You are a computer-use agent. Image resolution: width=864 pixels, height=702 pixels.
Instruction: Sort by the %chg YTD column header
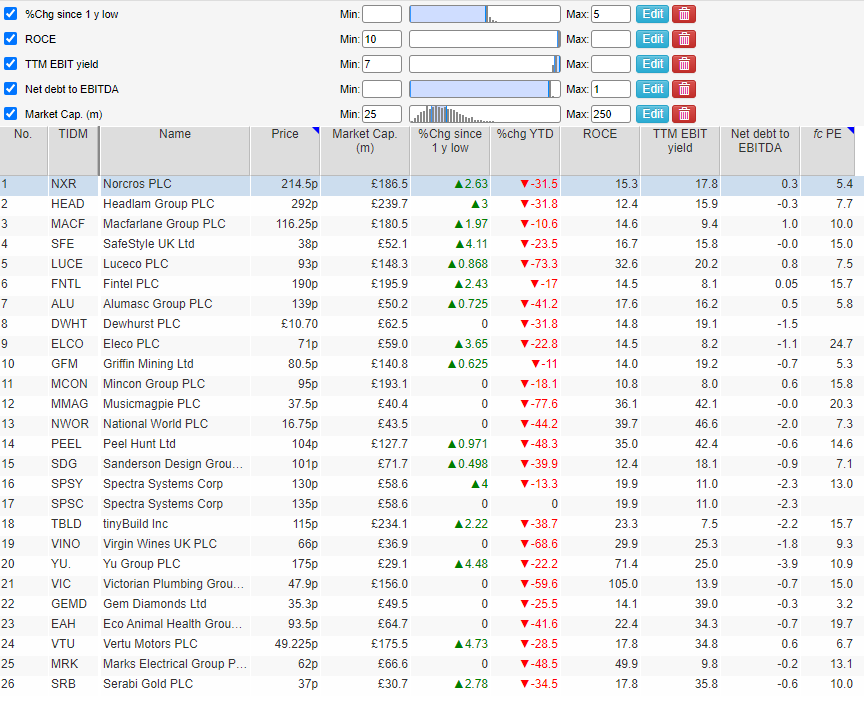(x=525, y=150)
